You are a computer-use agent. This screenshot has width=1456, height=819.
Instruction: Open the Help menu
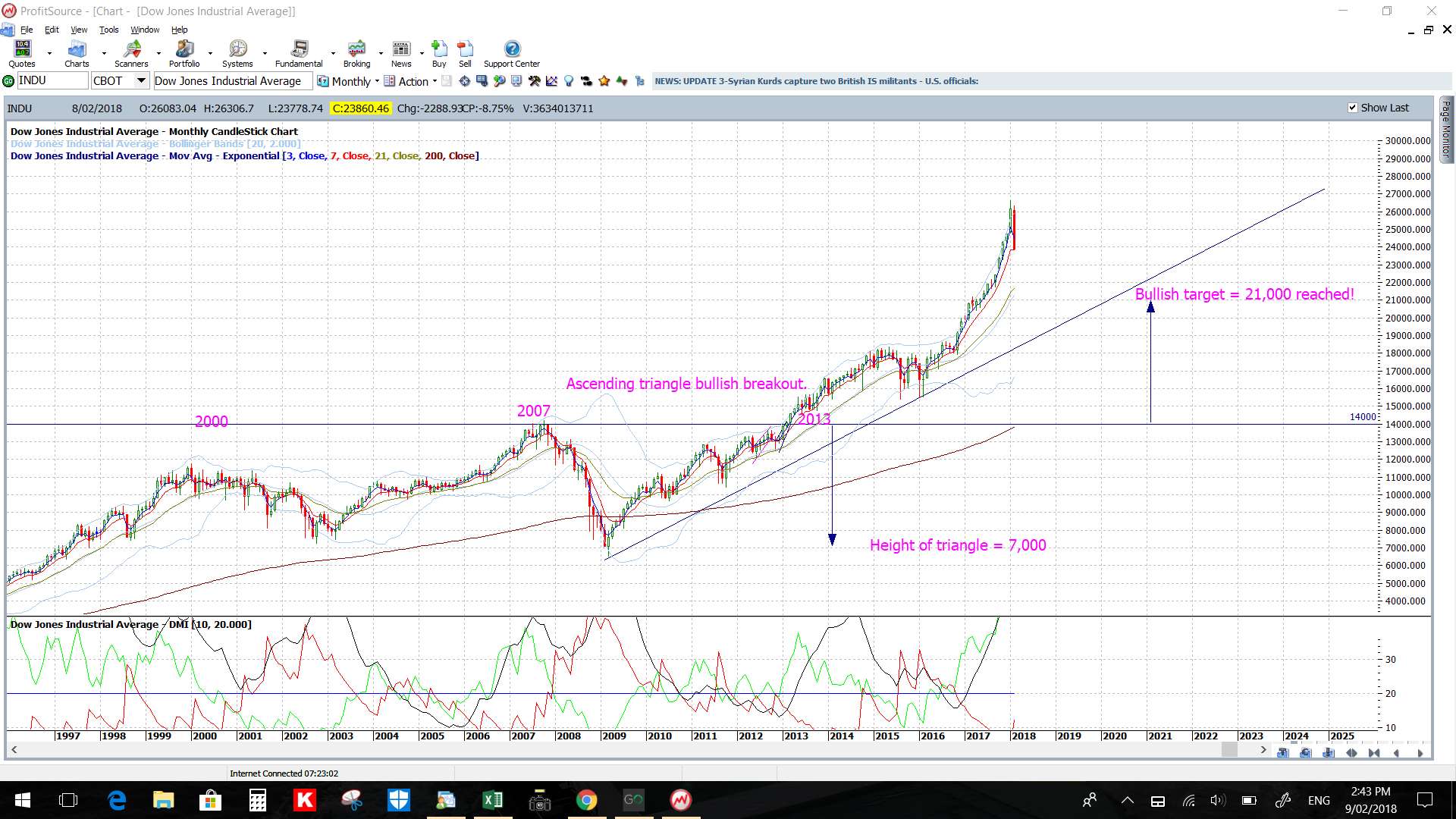pyautogui.click(x=179, y=30)
